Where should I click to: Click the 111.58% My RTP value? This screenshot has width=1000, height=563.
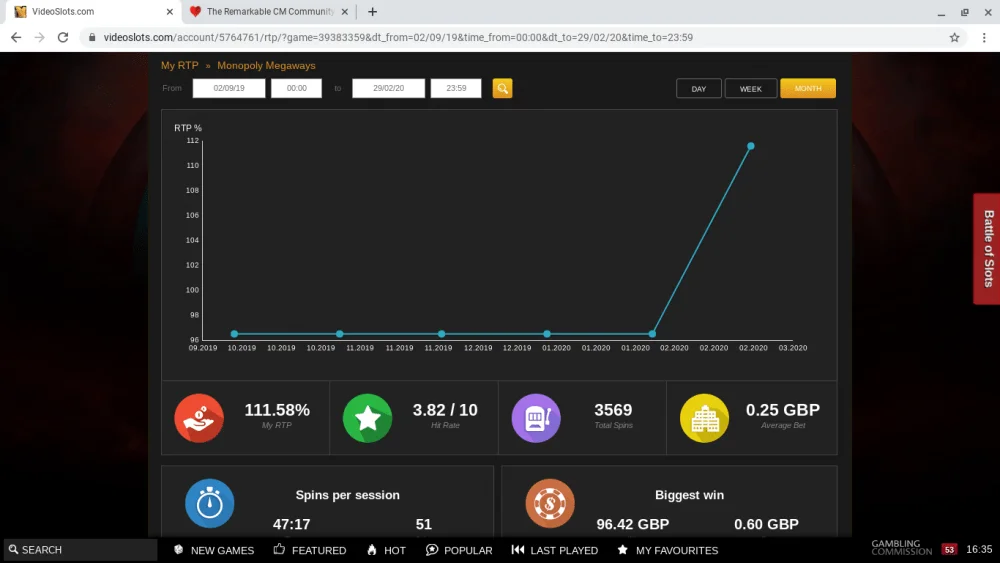(277, 410)
